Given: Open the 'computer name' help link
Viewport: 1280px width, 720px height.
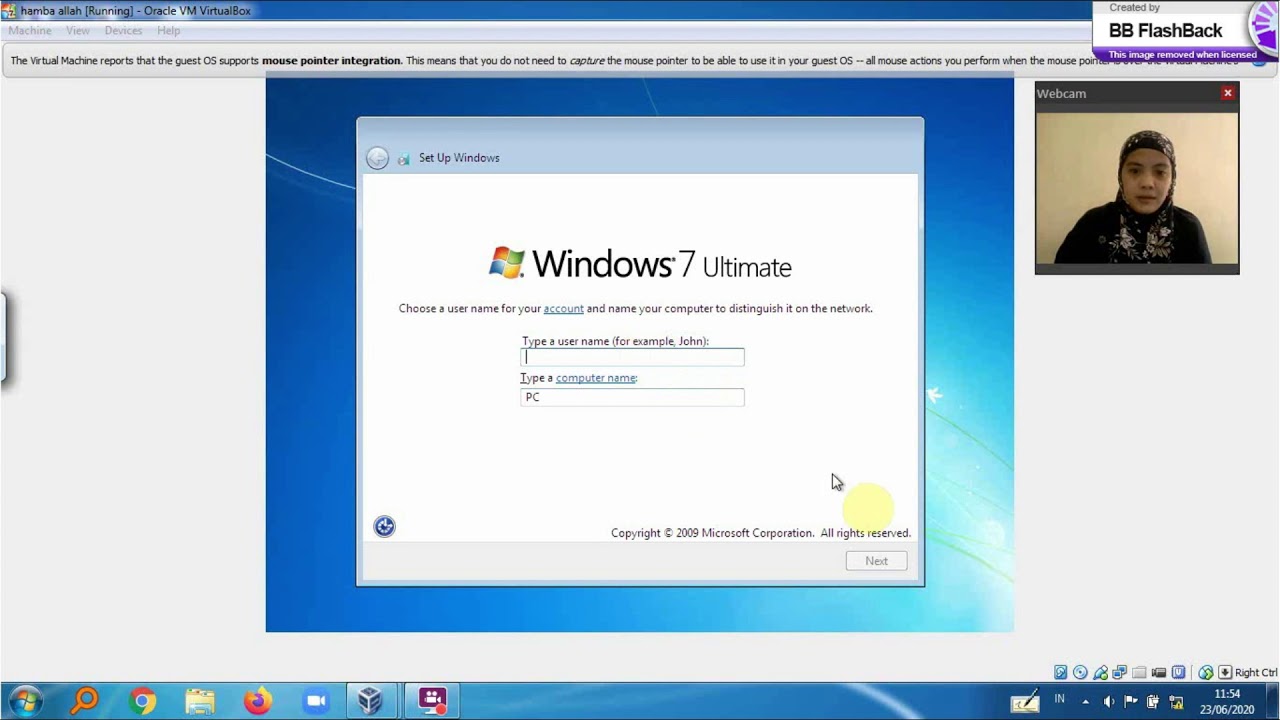Looking at the screenshot, I should 595,378.
